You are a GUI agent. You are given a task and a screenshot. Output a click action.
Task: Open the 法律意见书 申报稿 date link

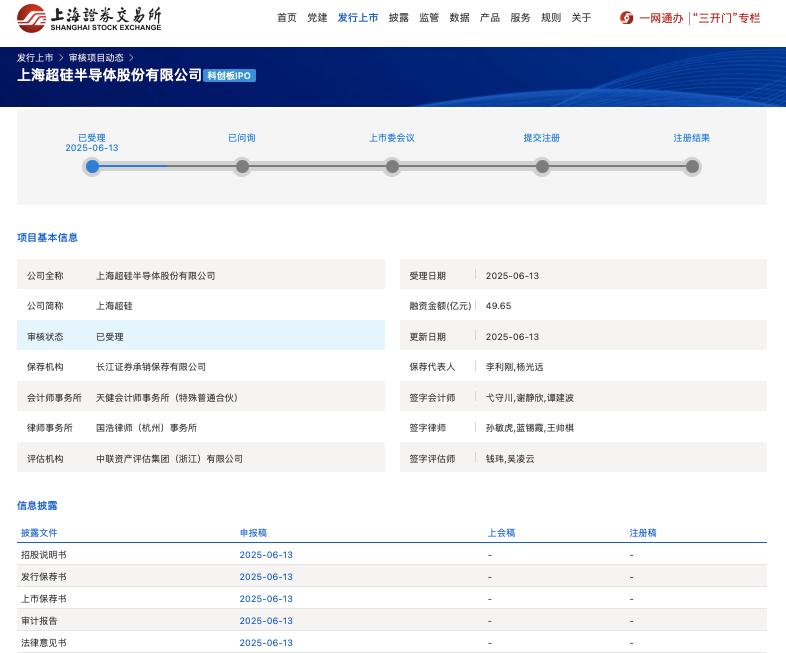pyautogui.click(x=266, y=643)
